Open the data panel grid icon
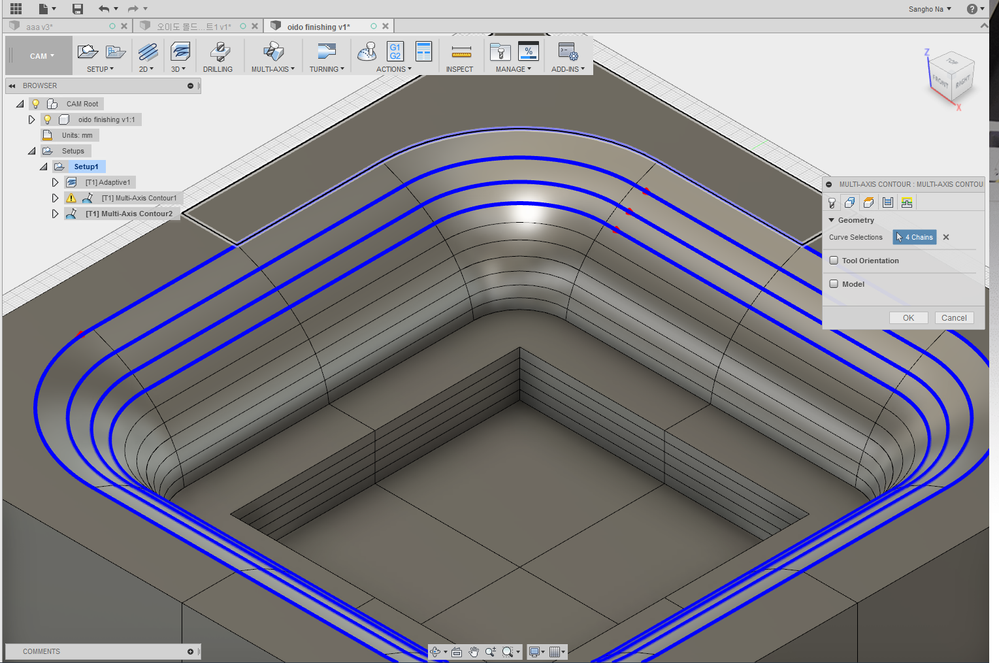 click(x=16, y=8)
